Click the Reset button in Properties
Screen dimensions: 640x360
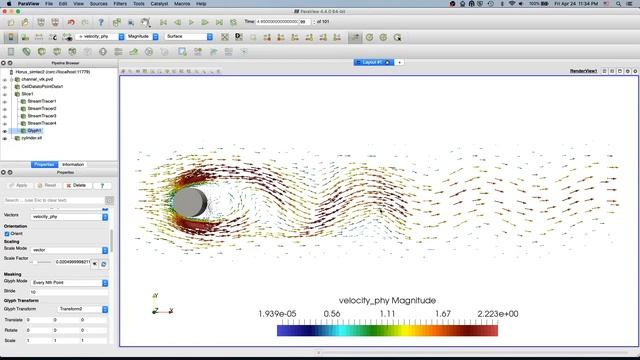pos(47,186)
